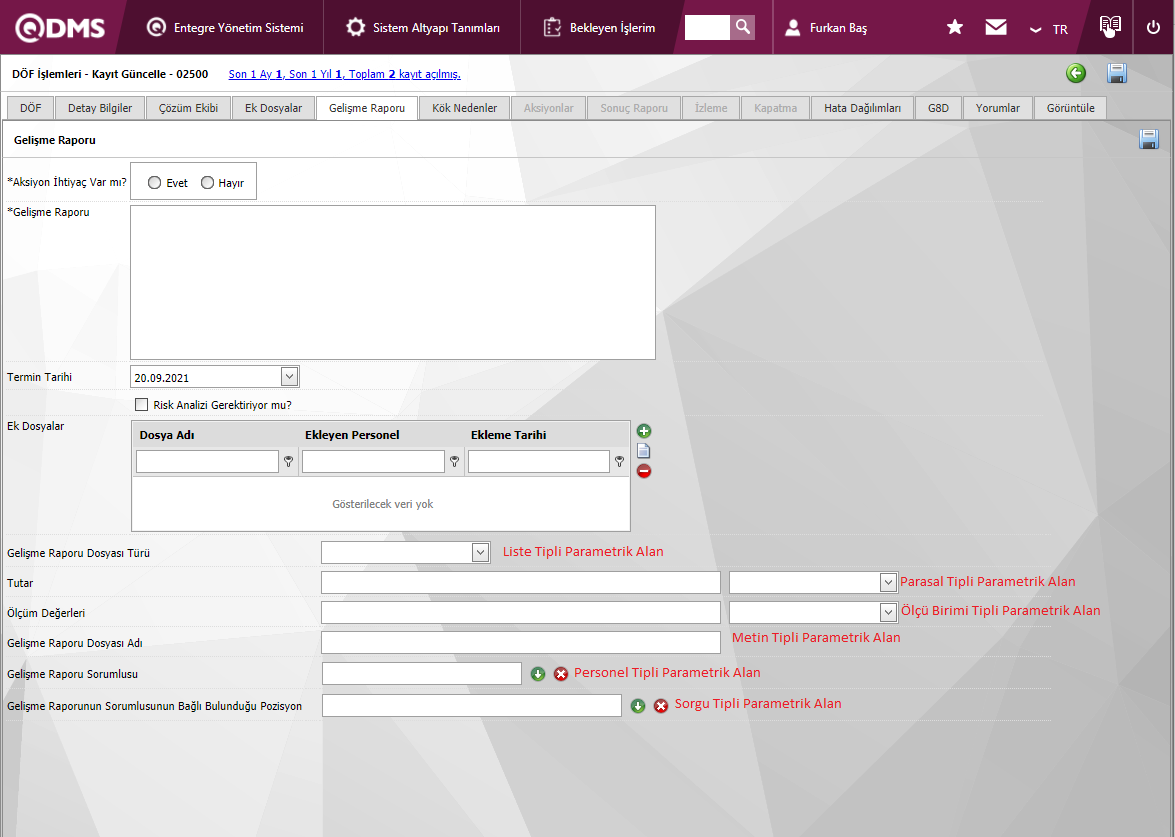
Task: Open Entegre Yönetim Sistemi menu
Action: tap(225, 28)
